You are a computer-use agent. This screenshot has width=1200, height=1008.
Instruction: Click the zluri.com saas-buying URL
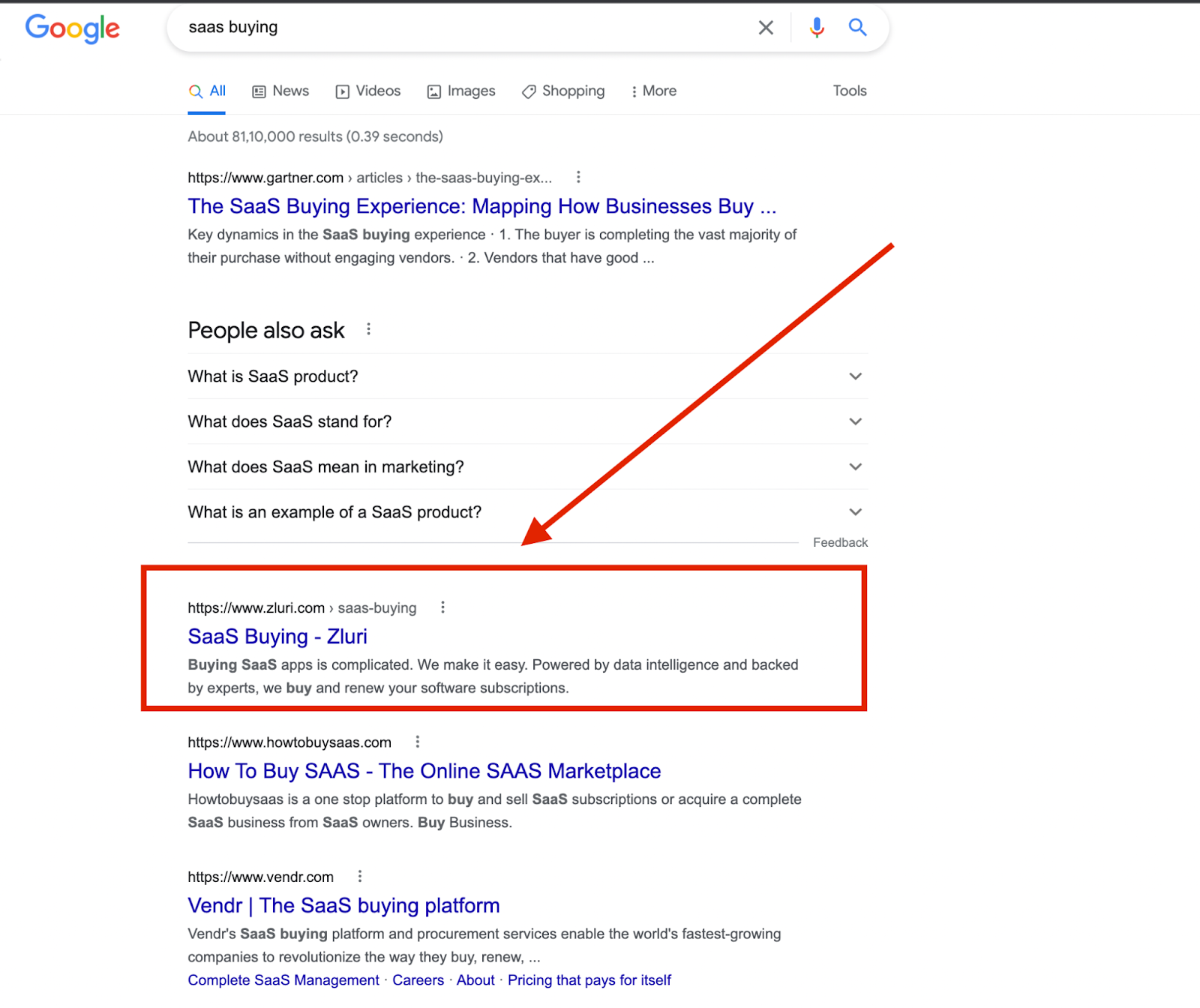(x=302, y=607)
